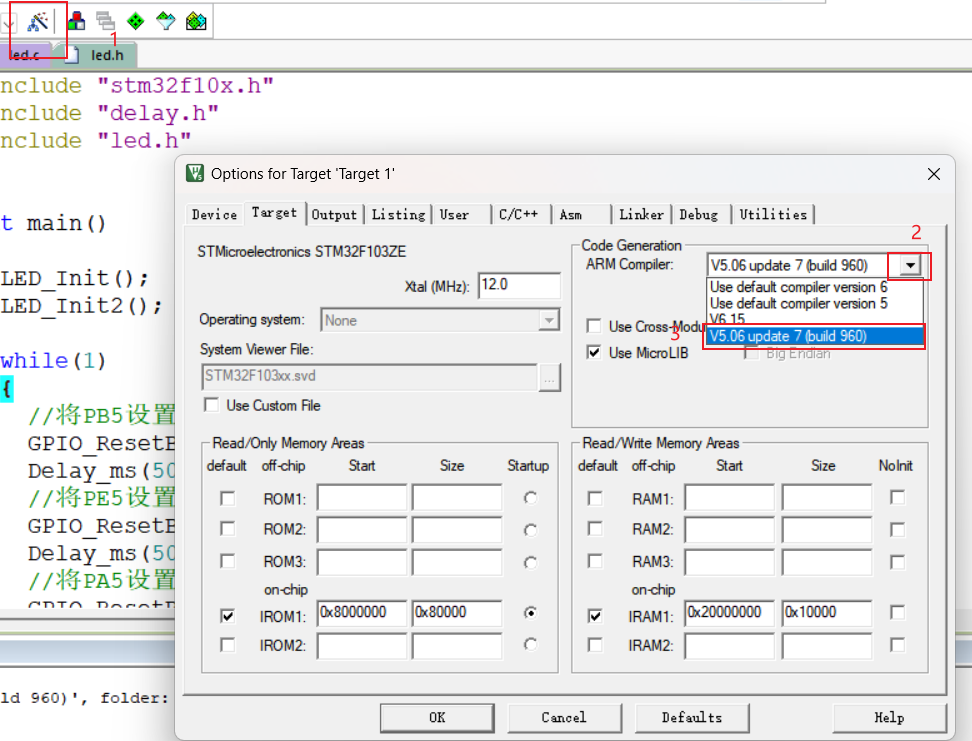Open the Linker tab
Image resolution: width=972 pixels, height=741 pixels.
click(x=641, y=215)
